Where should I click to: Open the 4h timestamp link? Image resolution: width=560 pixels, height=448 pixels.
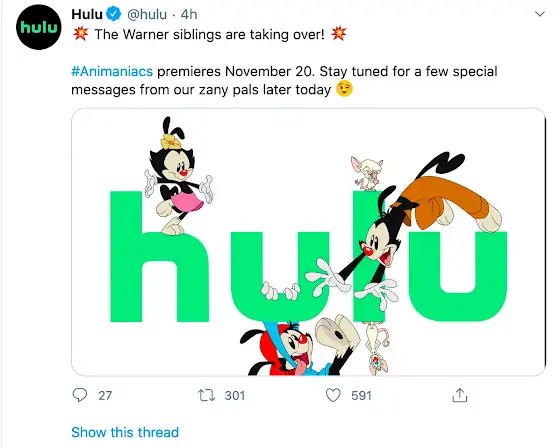(x=189, y=14)
